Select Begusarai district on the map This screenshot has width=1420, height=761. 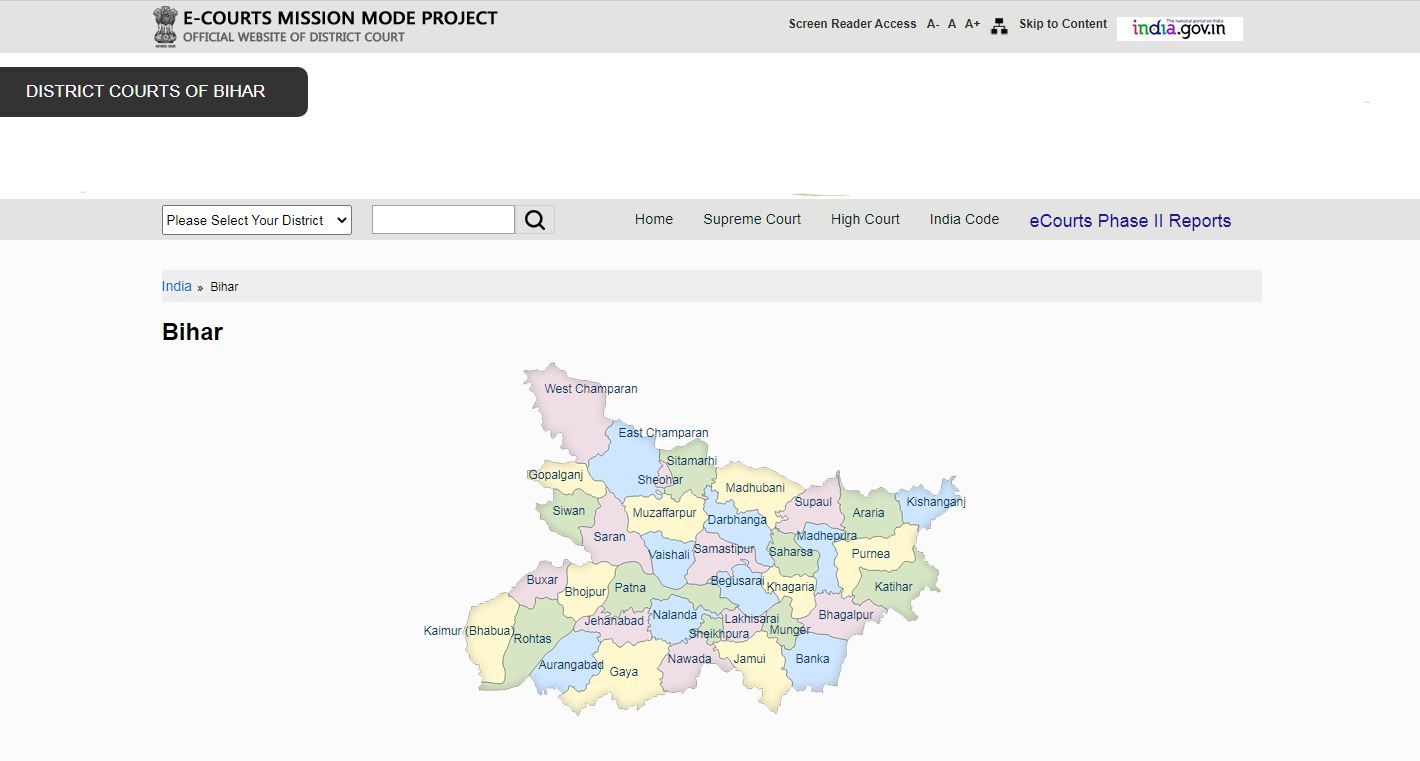click(x=737, y=581)
